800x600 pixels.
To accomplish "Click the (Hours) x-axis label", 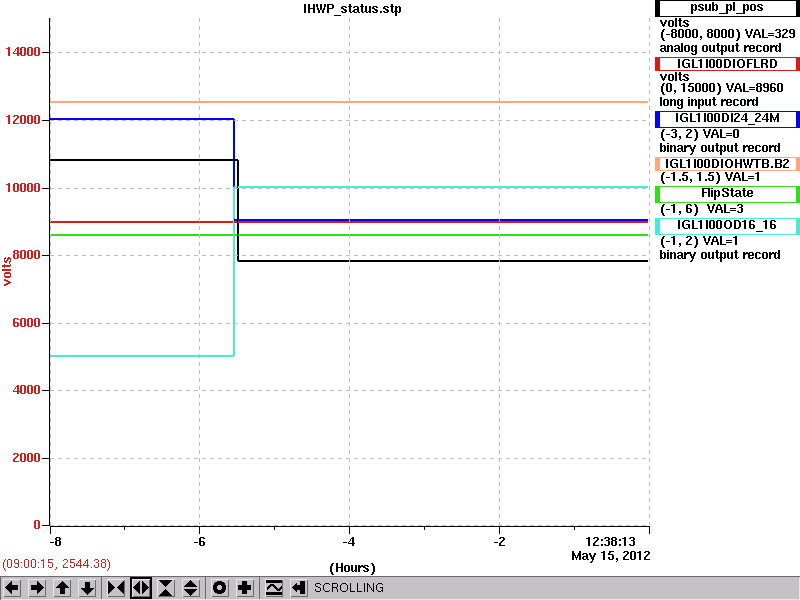I will [x=353, y=568].
